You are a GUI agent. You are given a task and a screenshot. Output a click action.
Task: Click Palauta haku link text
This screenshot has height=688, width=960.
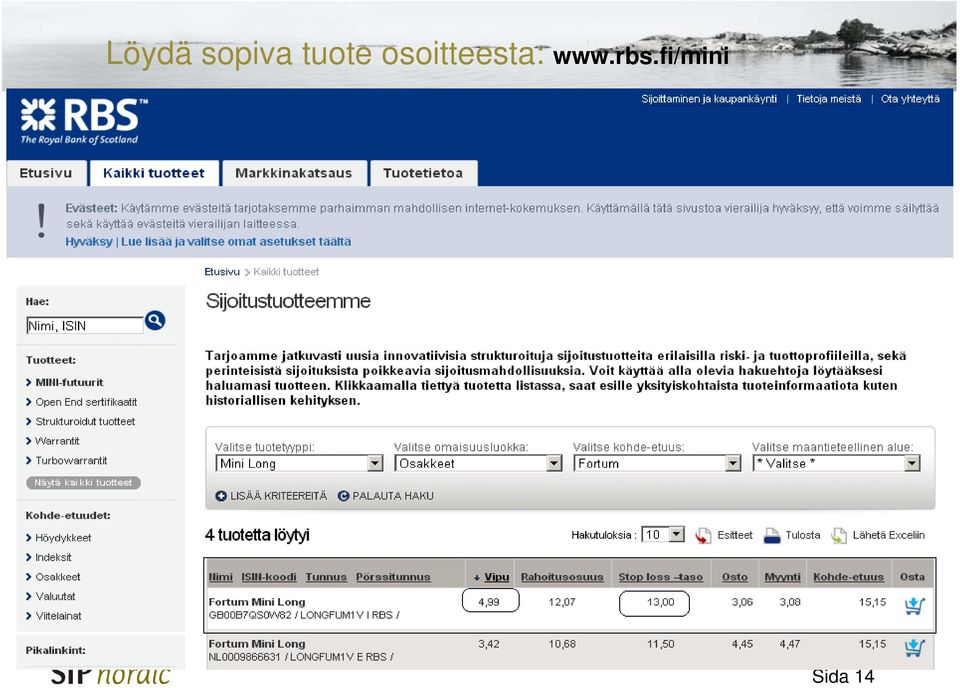pyautogui.click(x=393, y=496)
